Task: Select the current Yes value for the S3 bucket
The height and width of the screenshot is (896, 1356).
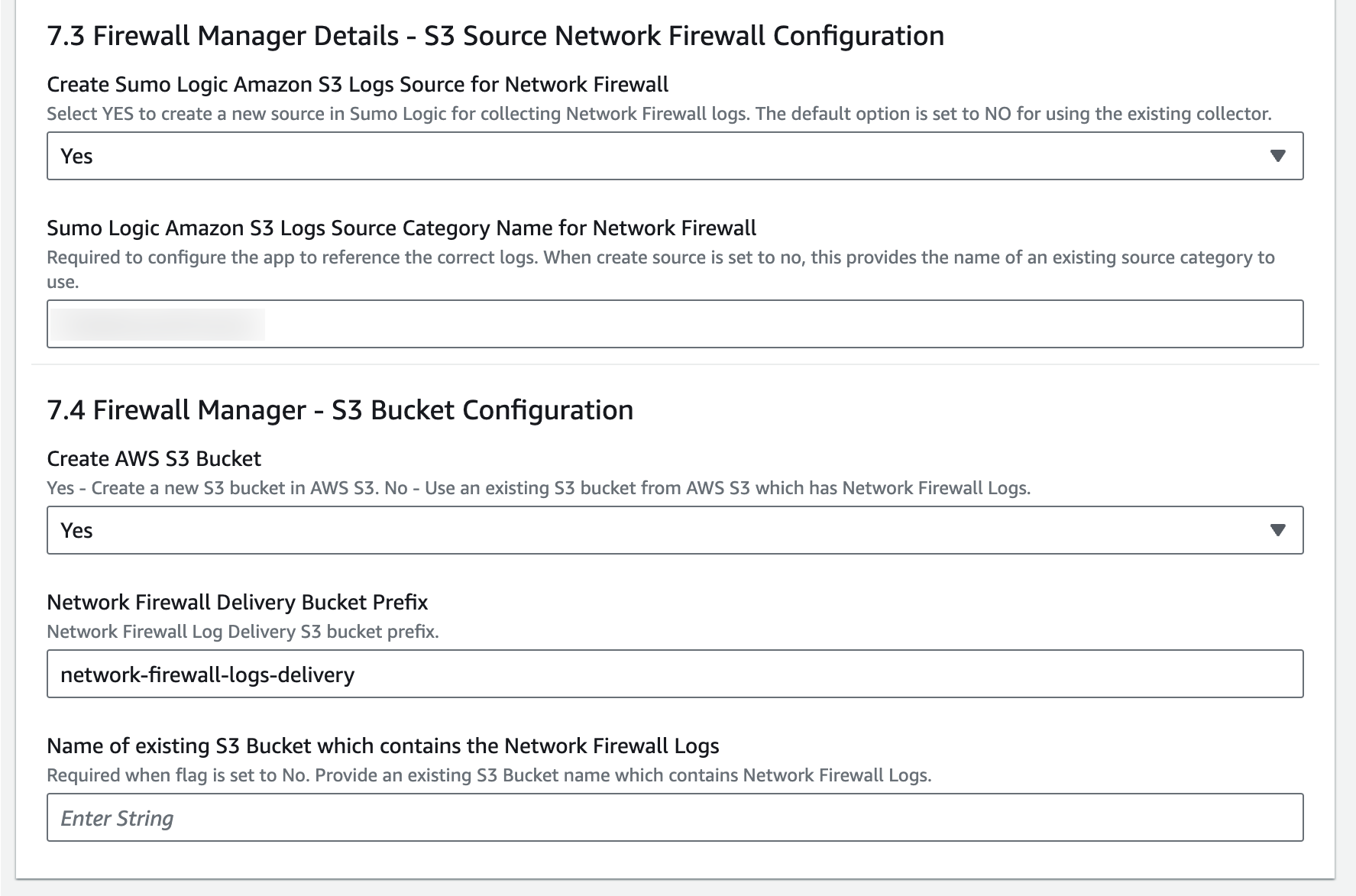Action: [x=76, y=529]
